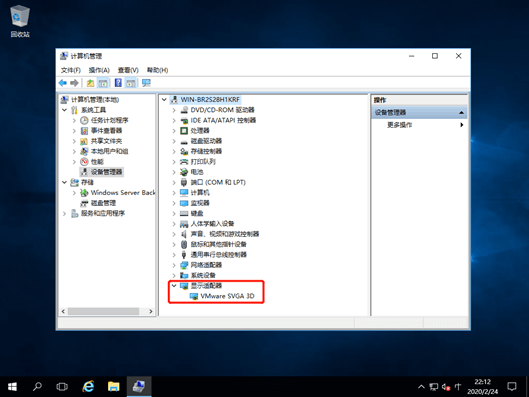The height and width of the screenshot is (397, 529).
Task: Select the VMware SVGA 3D device
Action: pos(227,296)
